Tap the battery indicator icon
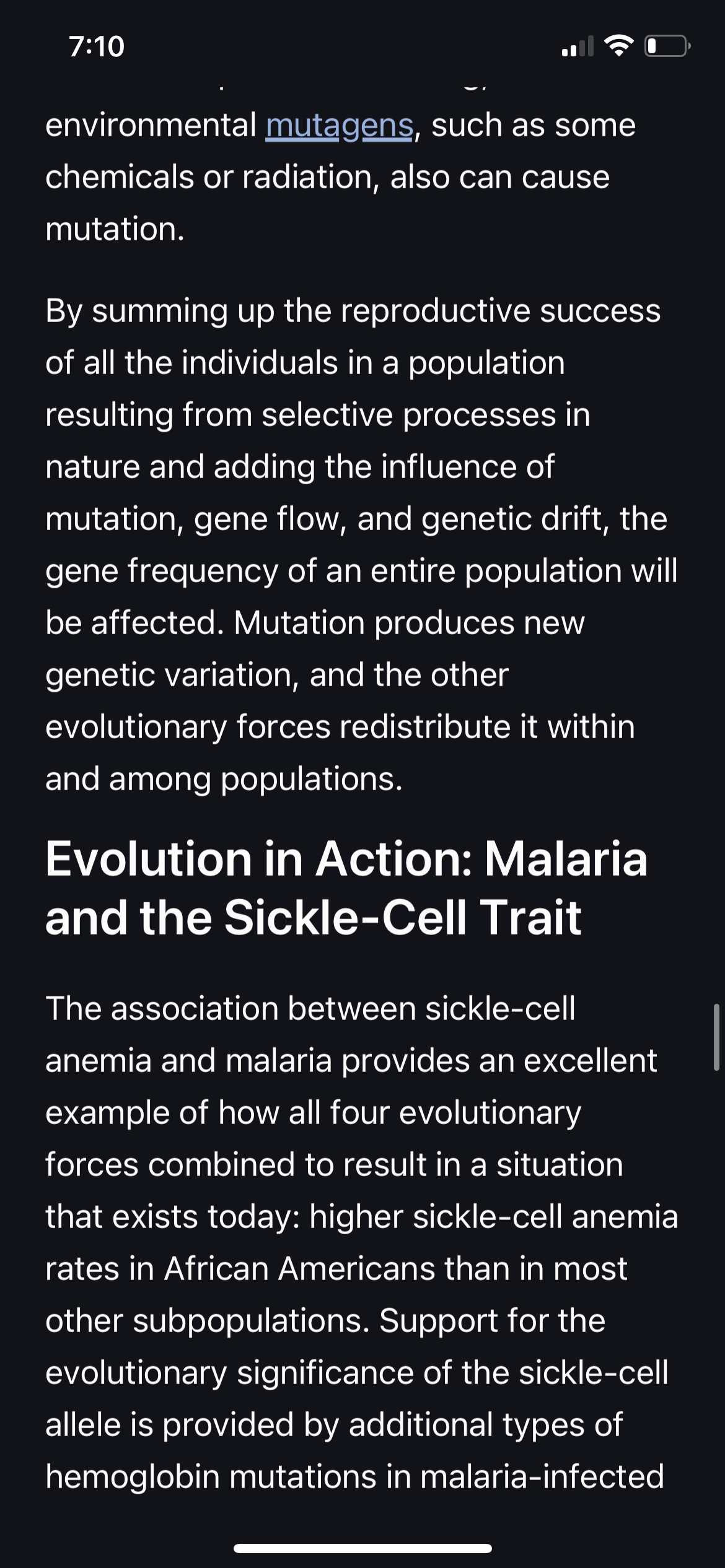725x1568 pixels. pyautogui.click(x=667, y=46)
